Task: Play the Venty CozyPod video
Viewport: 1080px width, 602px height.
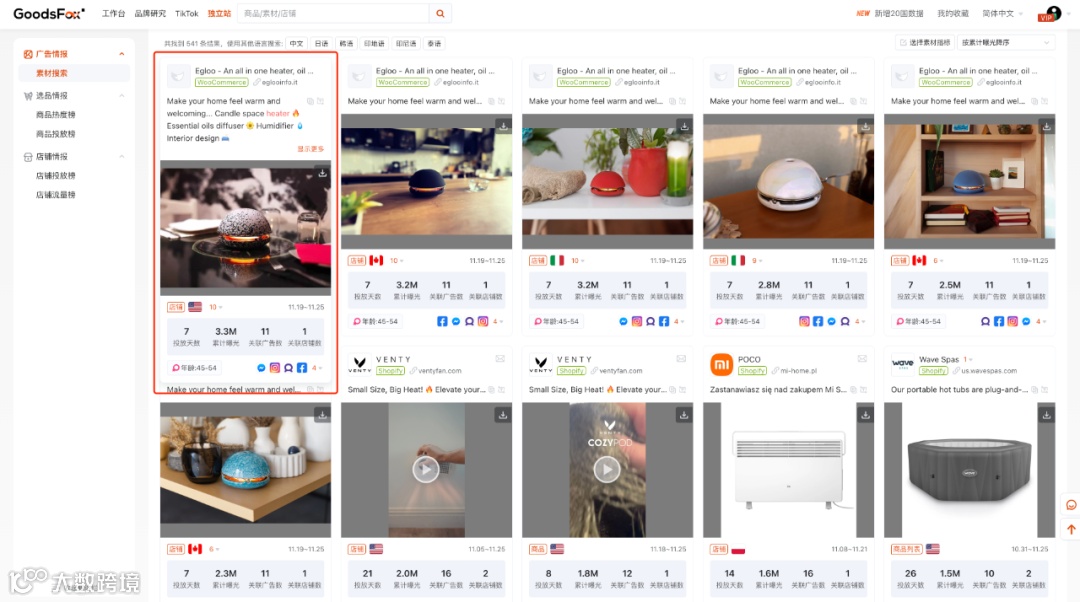Action: (x=607, y=470)
